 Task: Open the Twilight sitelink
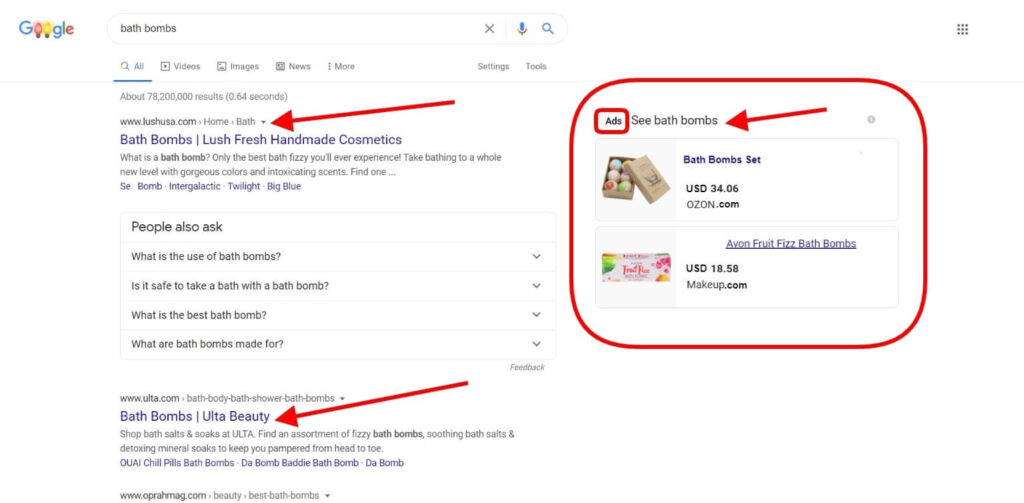pos(244,186)
